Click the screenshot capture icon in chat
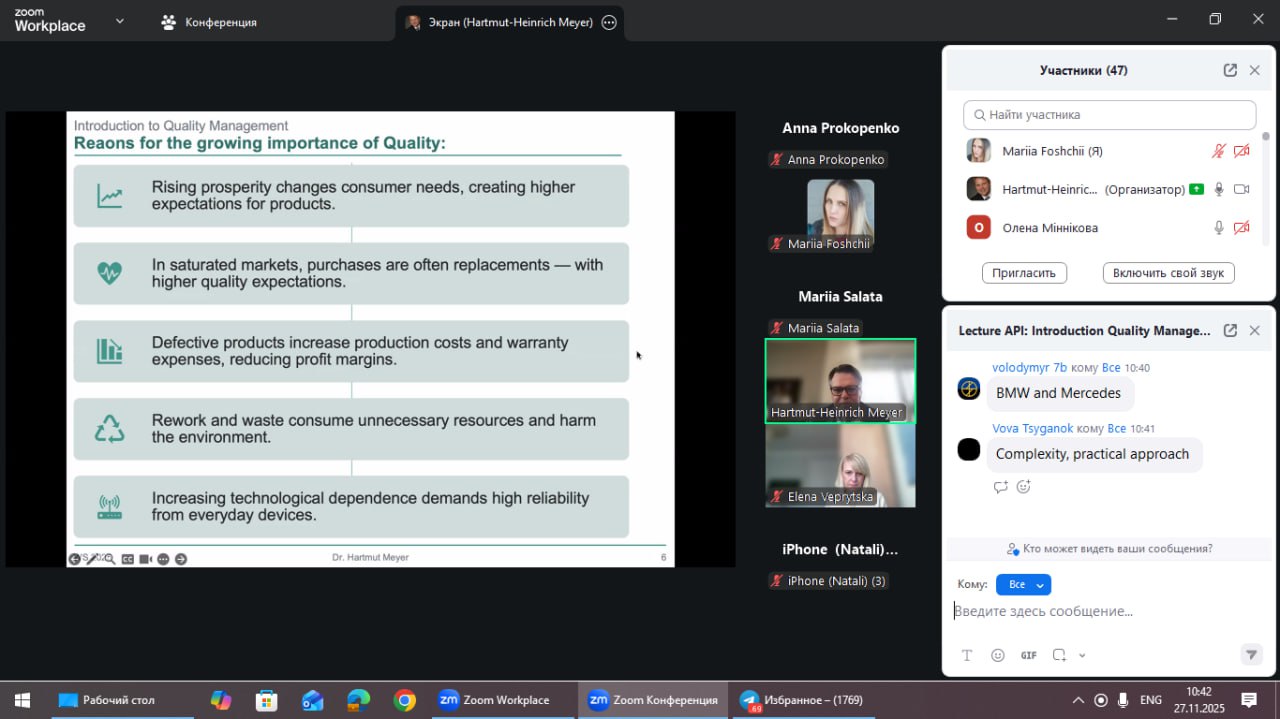This screenshot has height=719, width=1280. click(x=1059, y=655)
